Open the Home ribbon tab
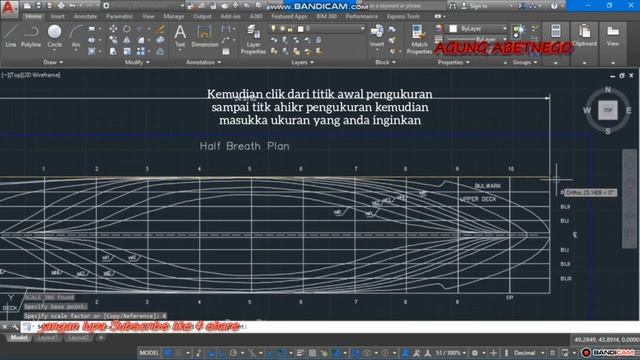The width and height of the screenshot is (640, 360). click(x=33, y=16)
